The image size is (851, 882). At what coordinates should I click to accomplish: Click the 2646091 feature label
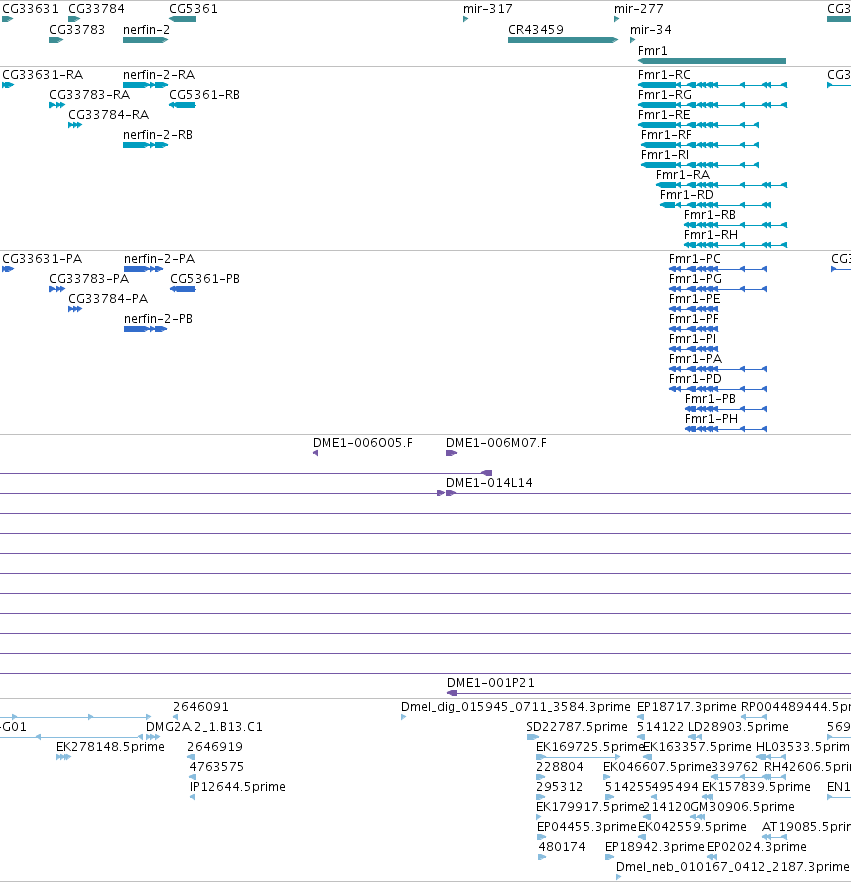(x=201, y=706)
